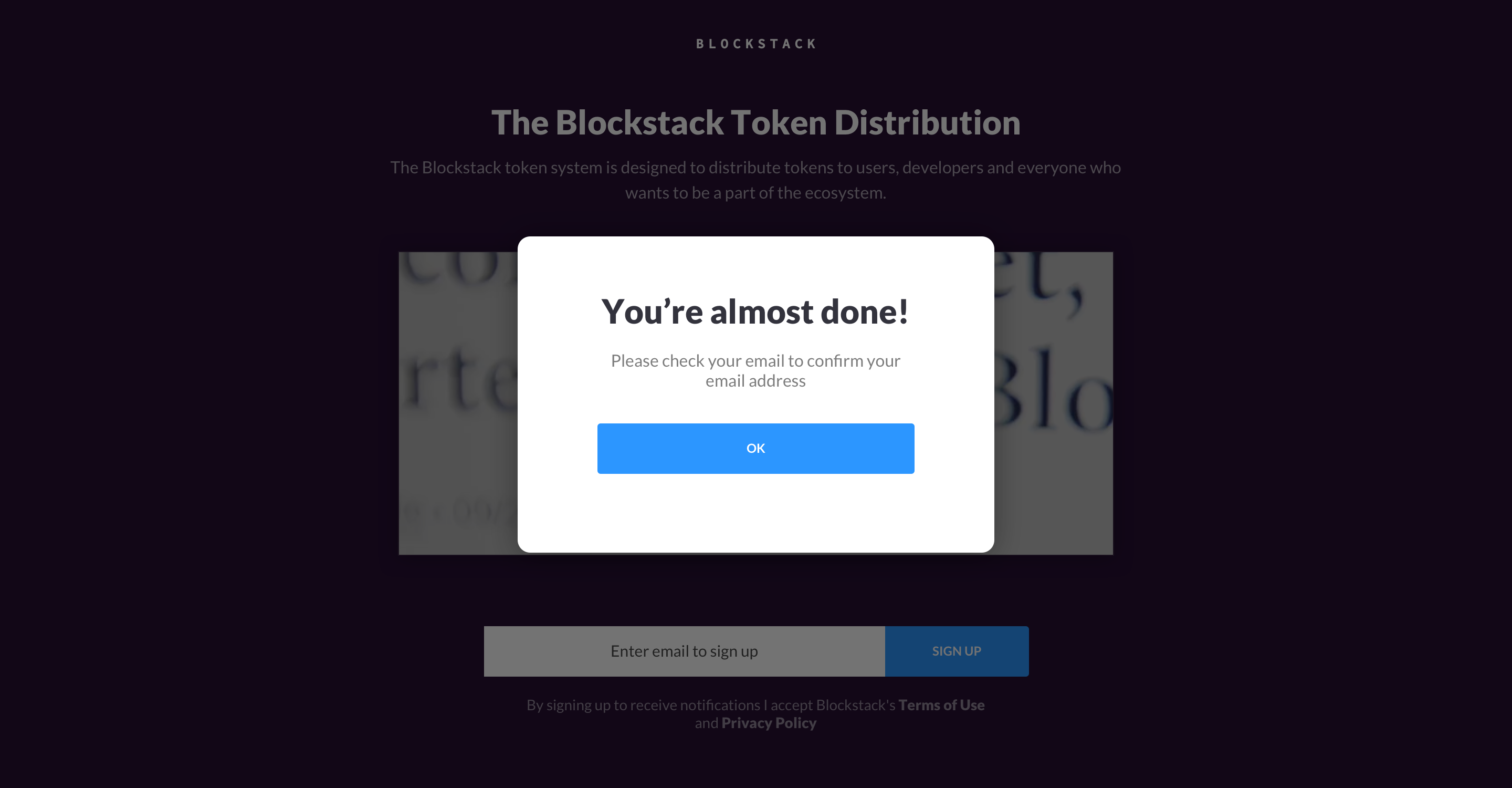Click the page header area near the logo
1512x788 pixels.
pyautogui.click(x=755, y=43)
